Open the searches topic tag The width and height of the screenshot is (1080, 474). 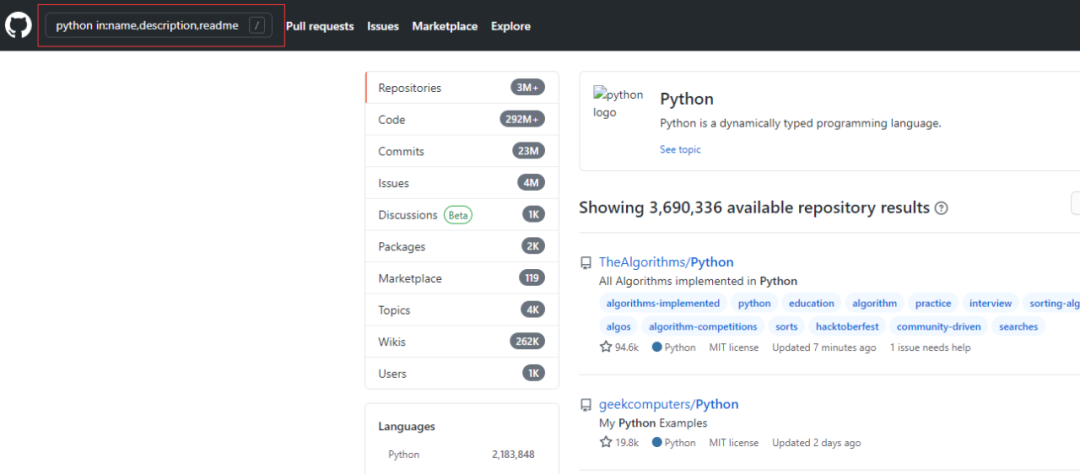(1018, 327)
